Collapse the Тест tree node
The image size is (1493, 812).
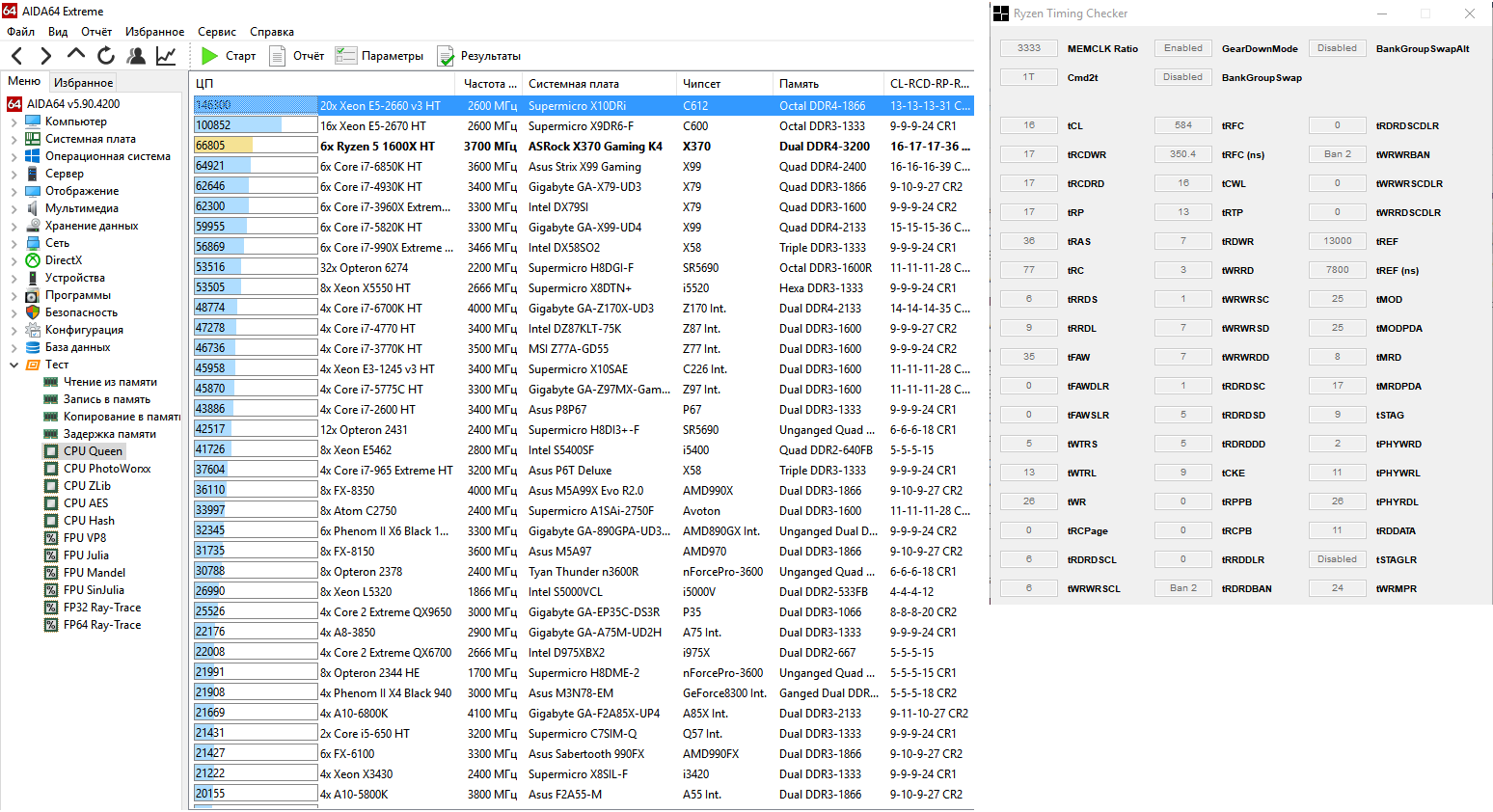pyautogui.click(x=14, y=365)
